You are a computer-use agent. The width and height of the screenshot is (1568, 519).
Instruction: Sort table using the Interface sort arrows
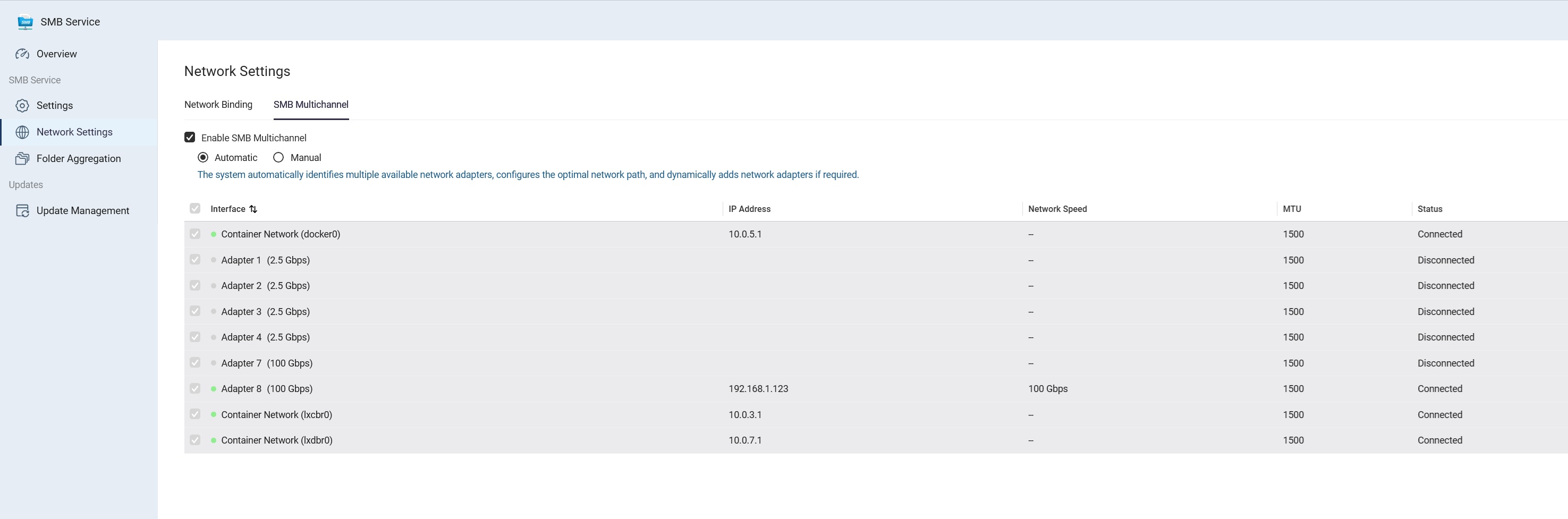click(253, 209)
